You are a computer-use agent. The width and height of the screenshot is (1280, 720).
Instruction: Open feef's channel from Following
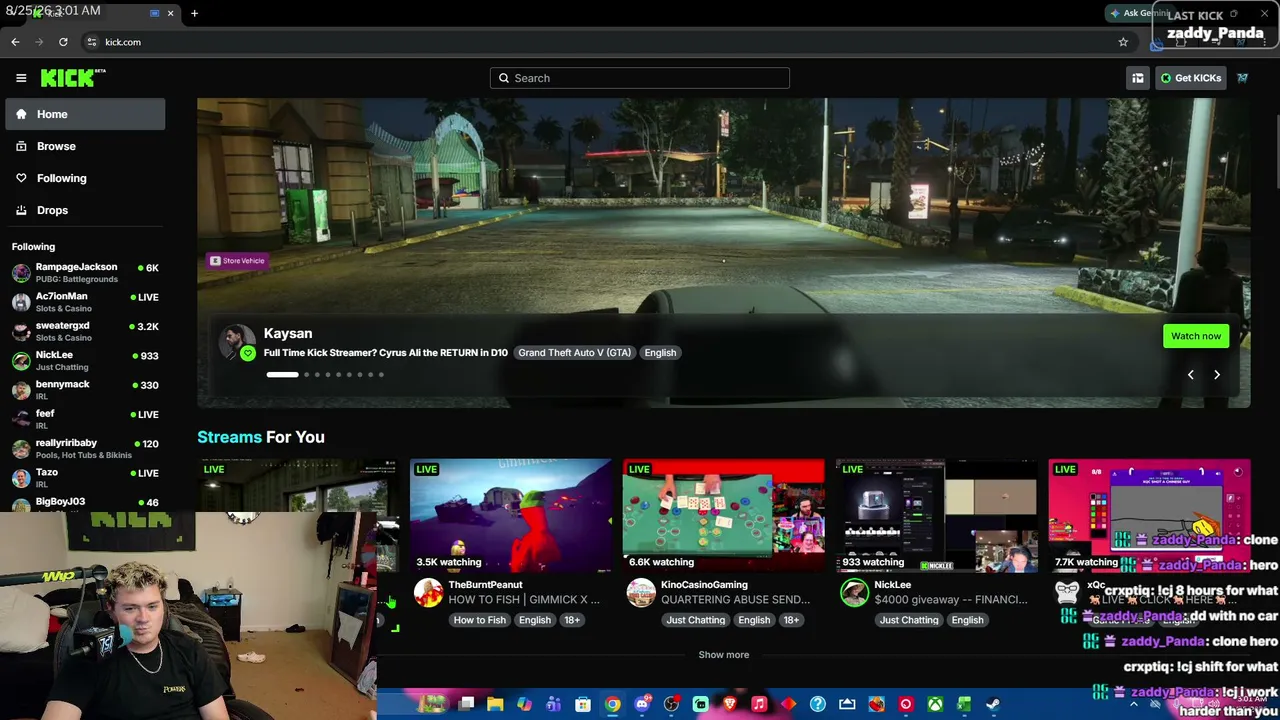pyautogui.click(x=85, y=419)
